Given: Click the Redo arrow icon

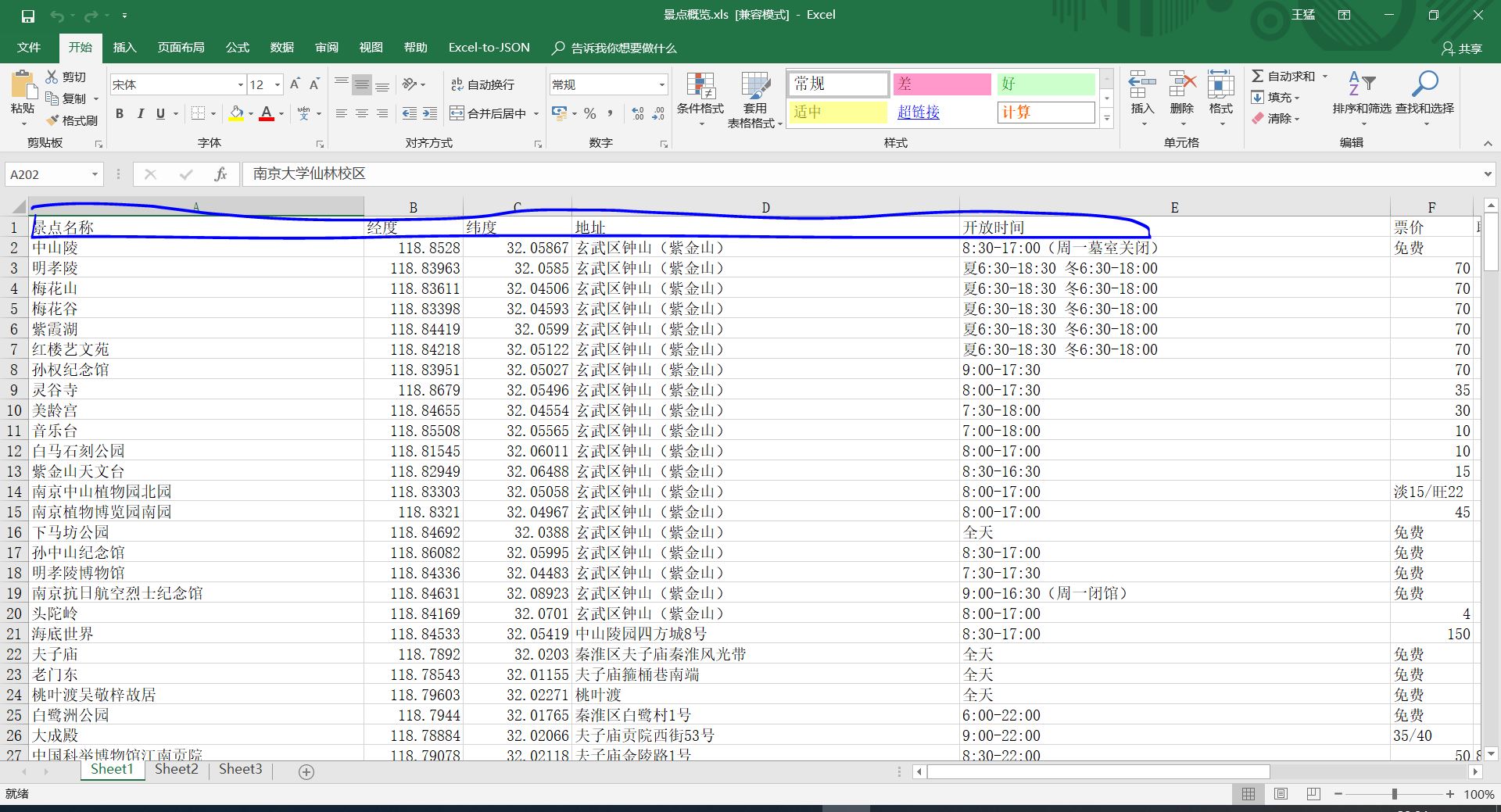Looking at the screenshot, I should (x=91, y=16).
